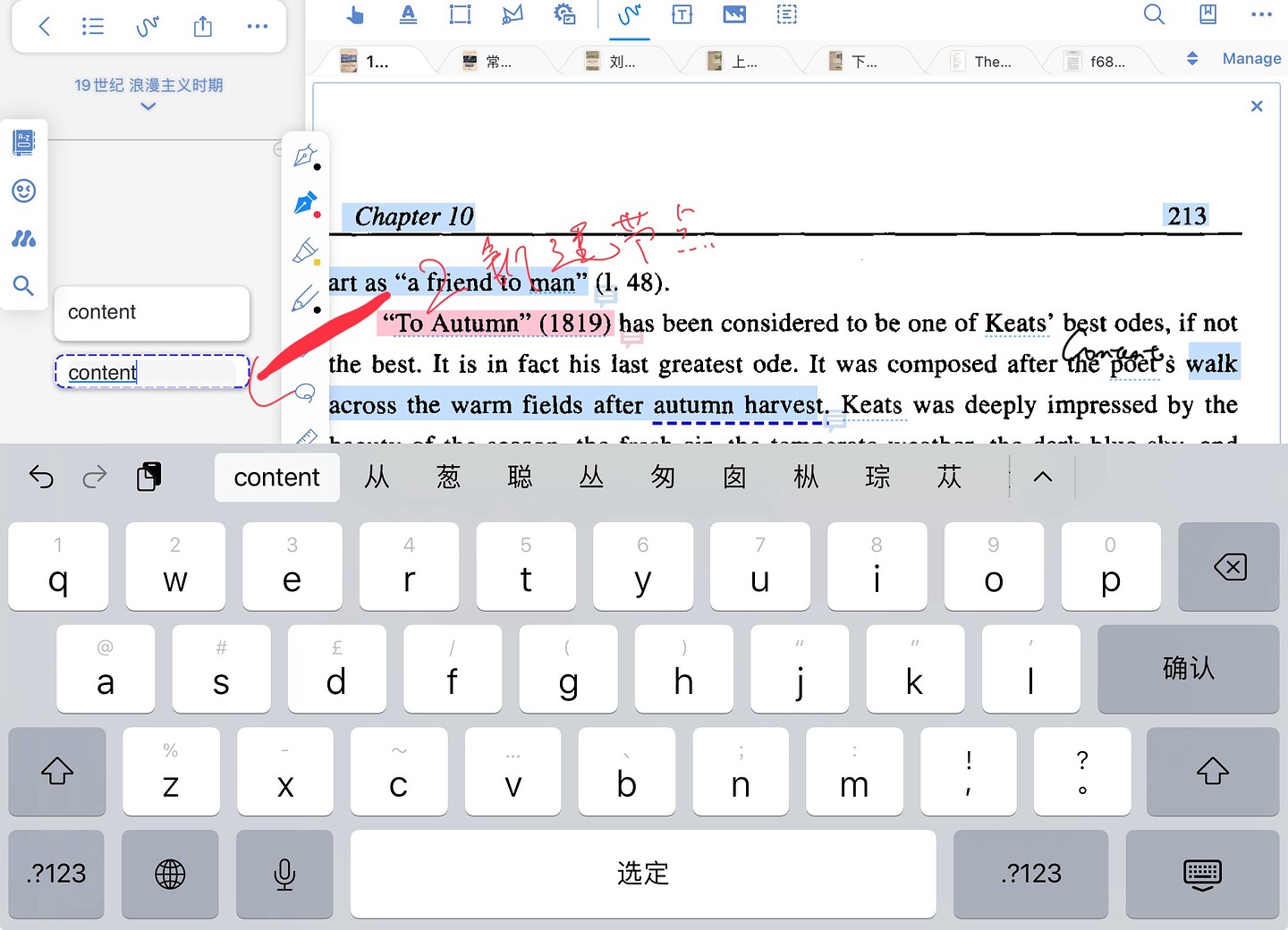Select the dashed list selection tool

point(786,14)
